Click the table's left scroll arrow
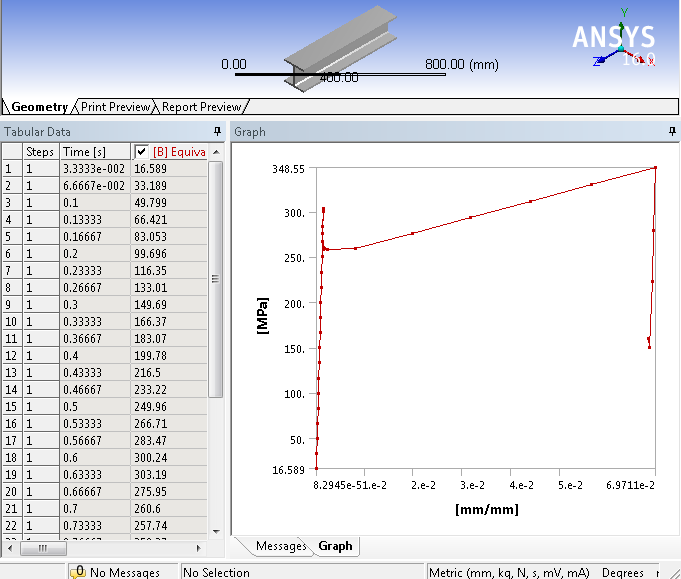Image resolution: width=681 pixels, height=579 pixels. coord(8,548)
